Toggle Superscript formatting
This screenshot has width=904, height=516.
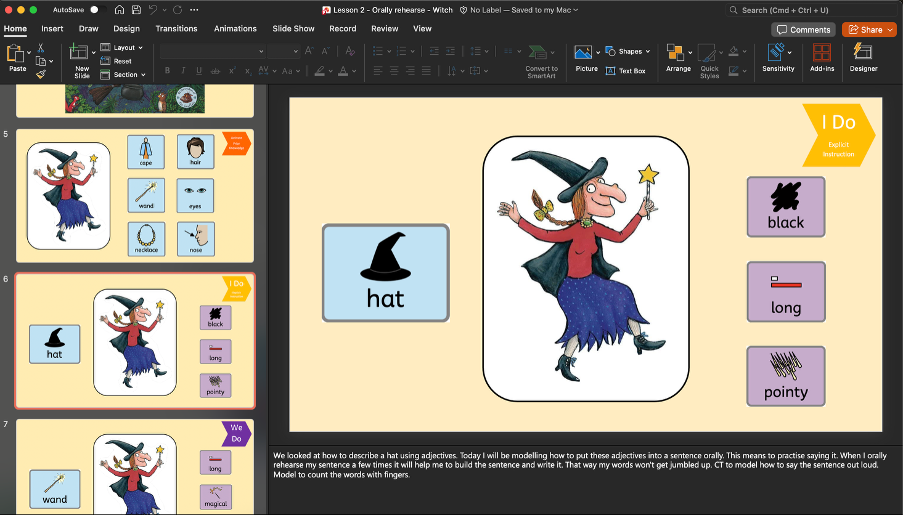(x=232, y=71)
